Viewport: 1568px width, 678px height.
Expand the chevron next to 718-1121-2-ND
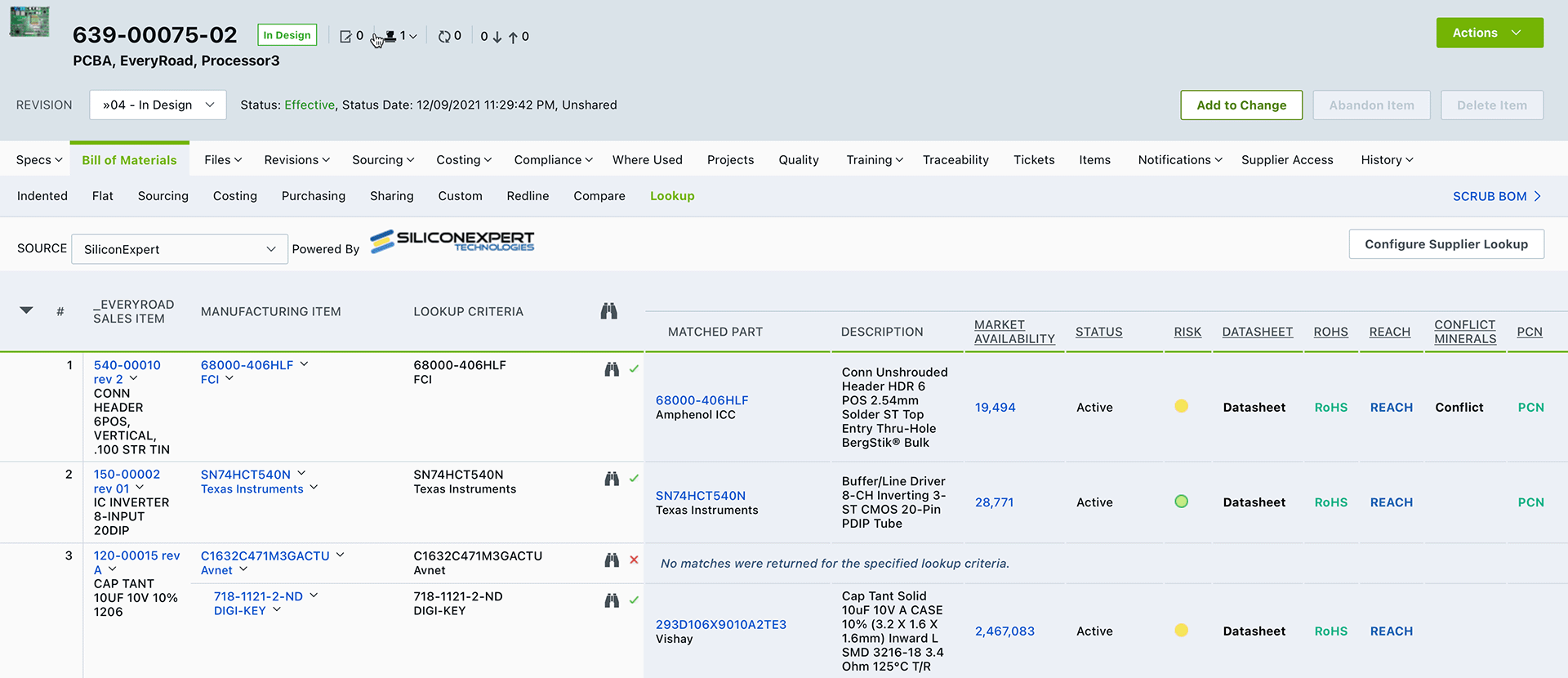314,595
